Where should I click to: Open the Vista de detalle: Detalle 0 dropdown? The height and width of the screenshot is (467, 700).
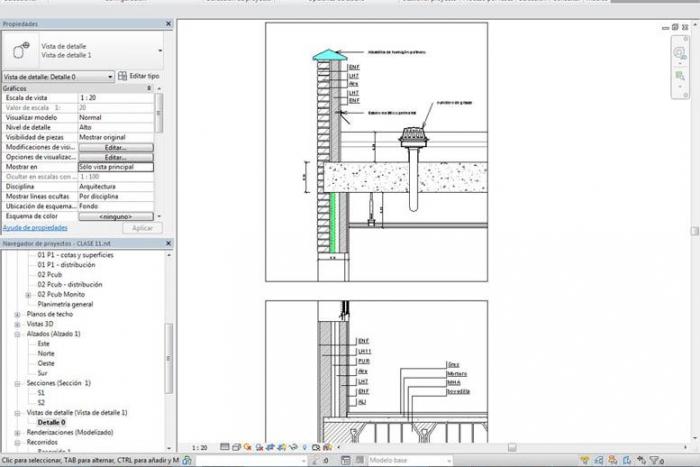(109, 76)
